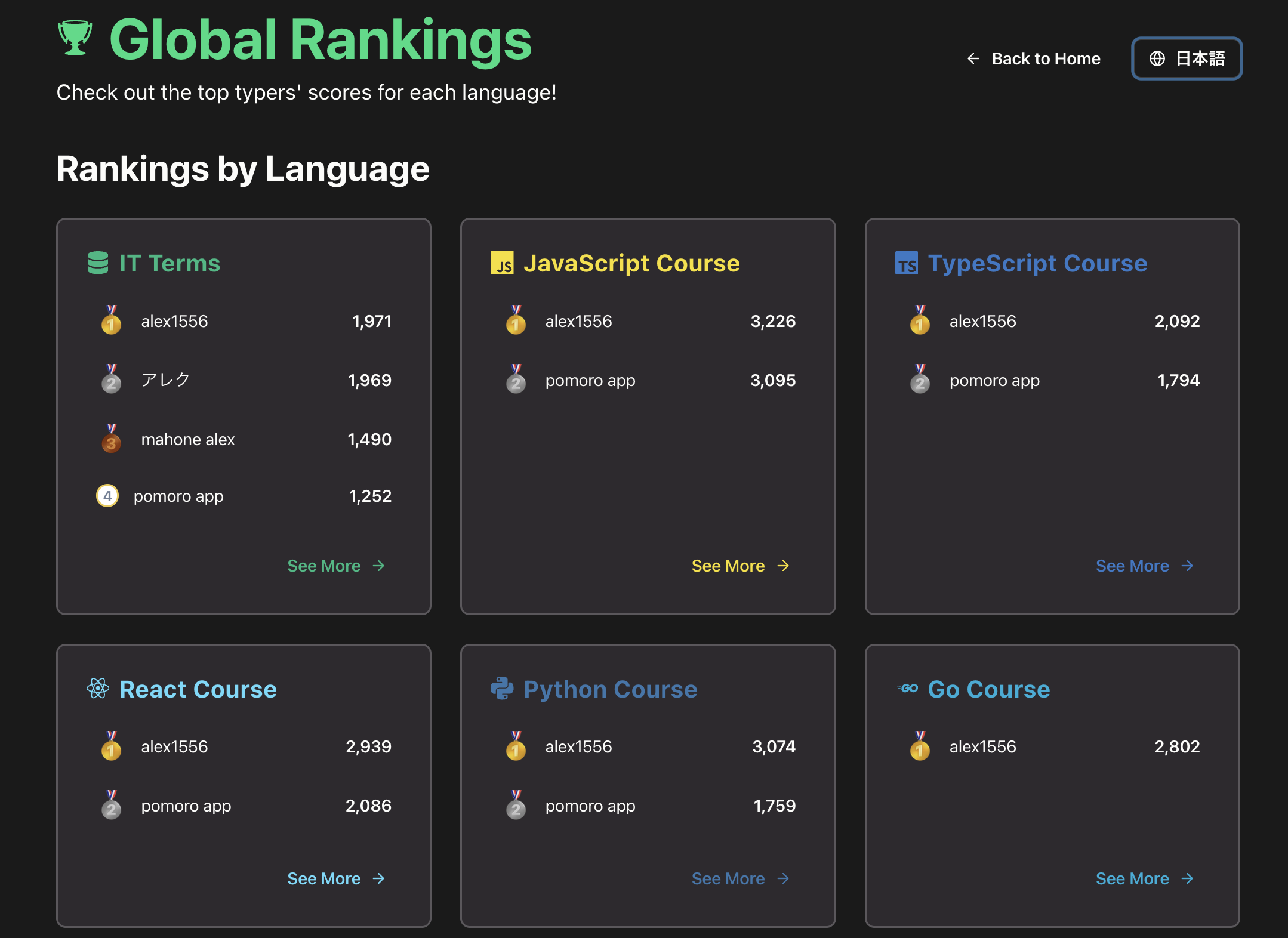Click the JavaScript JS logo icon
The image size is (1288, 938).
[x=502, y=263]
